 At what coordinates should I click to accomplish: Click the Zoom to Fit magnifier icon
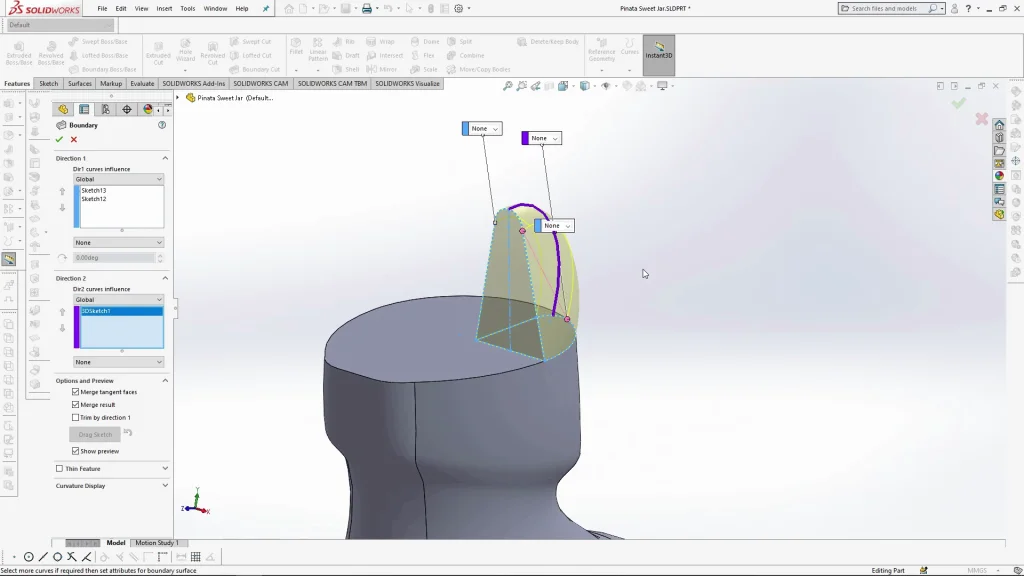coord(508,86)
